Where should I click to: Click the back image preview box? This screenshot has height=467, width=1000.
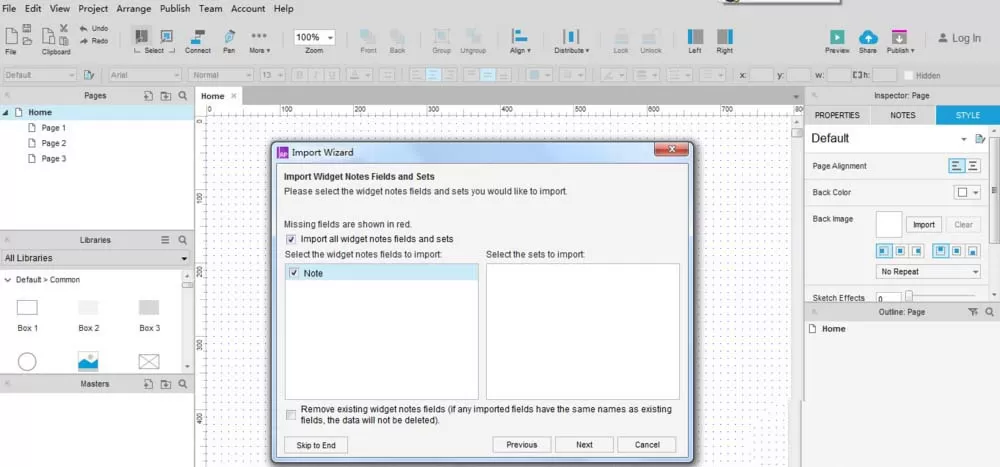pos(889,225)
